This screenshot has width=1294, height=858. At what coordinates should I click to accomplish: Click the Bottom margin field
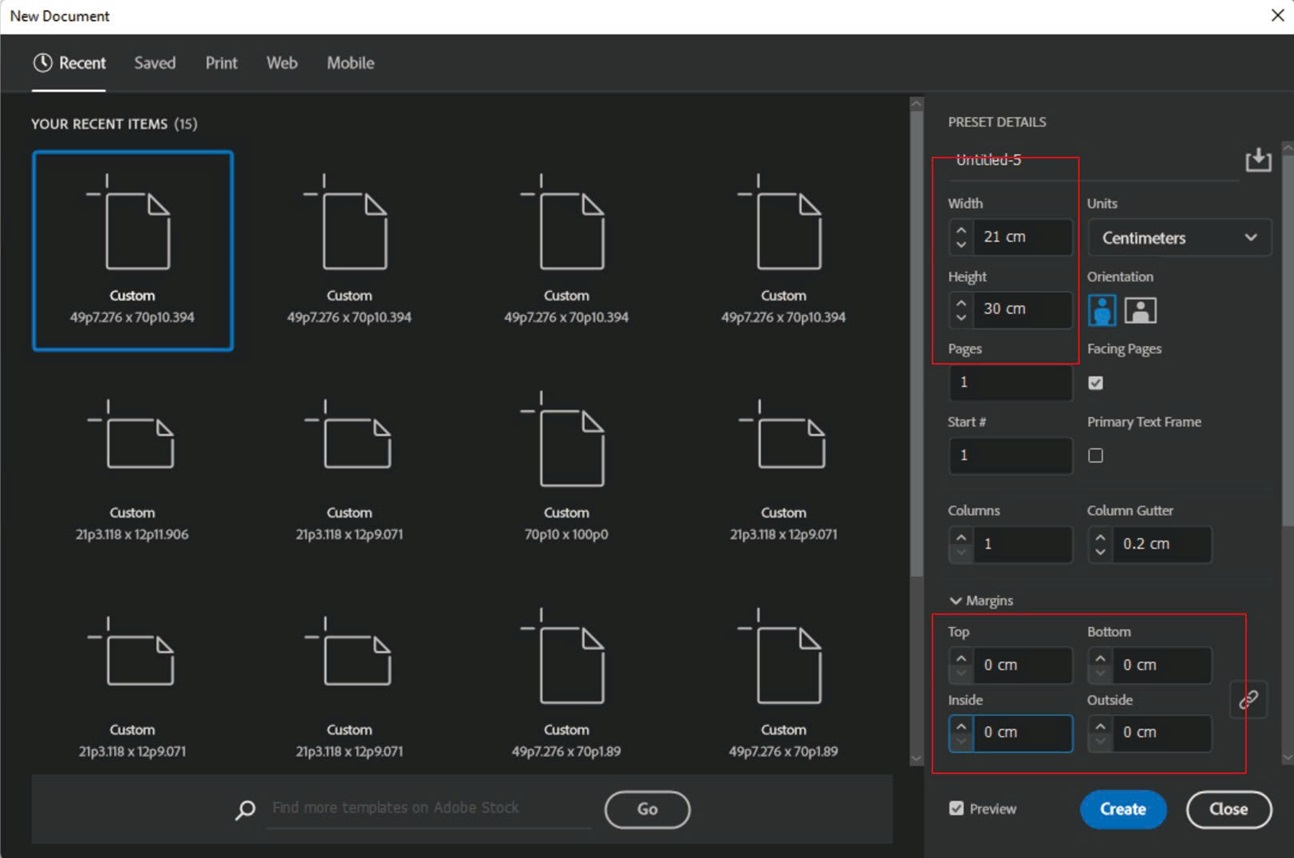coord(1161,665)
